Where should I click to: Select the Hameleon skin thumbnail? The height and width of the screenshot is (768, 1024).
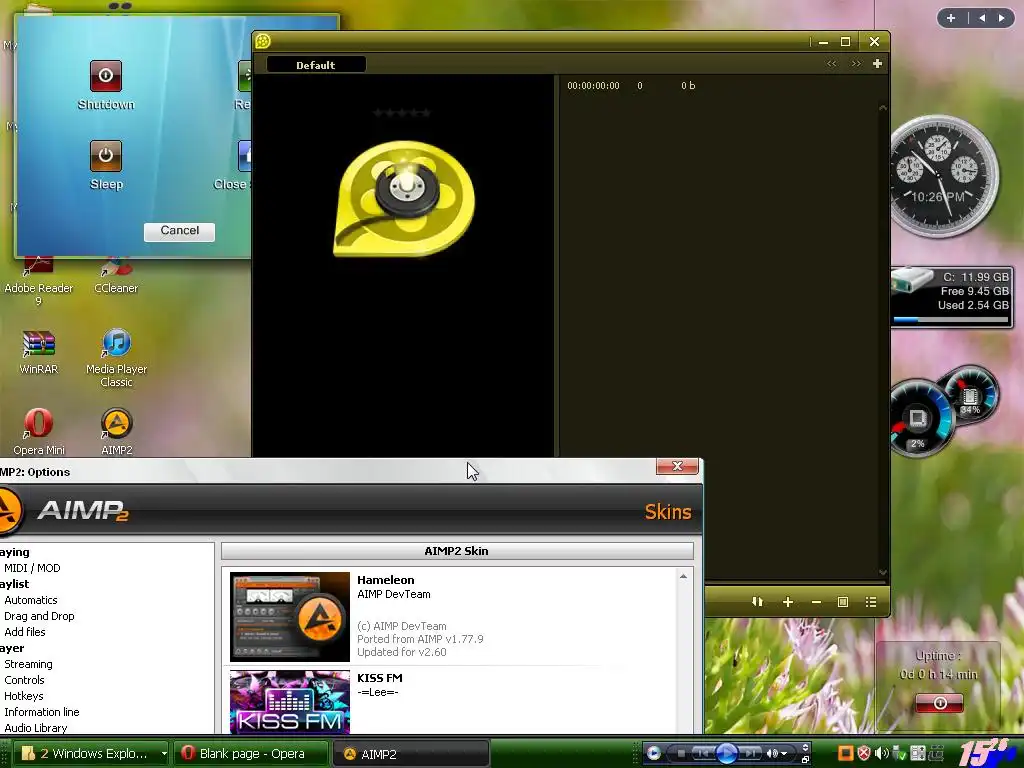click(290, 617)
